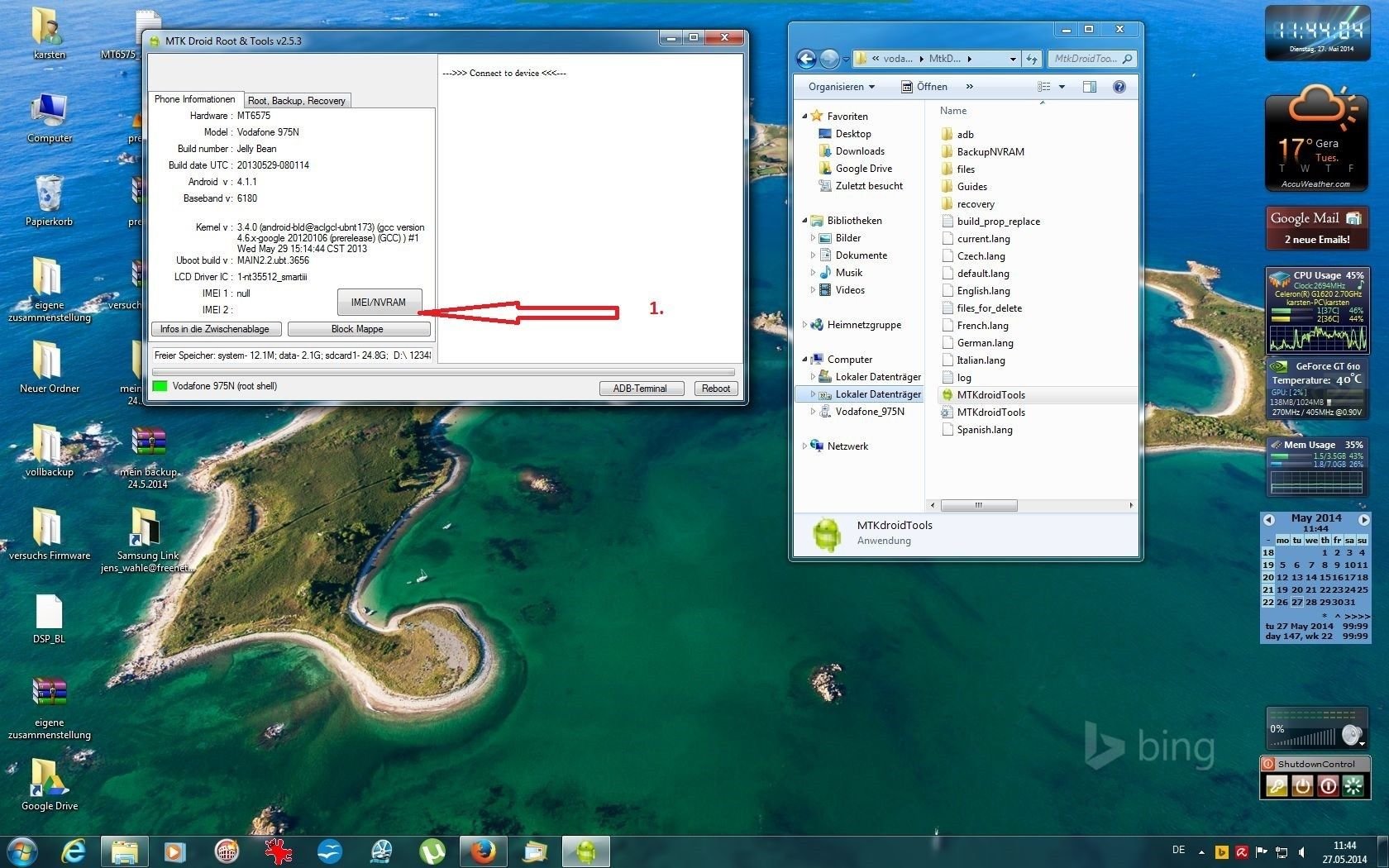
Task: Open the Google Mail gadget
Action: (1316, 227)
